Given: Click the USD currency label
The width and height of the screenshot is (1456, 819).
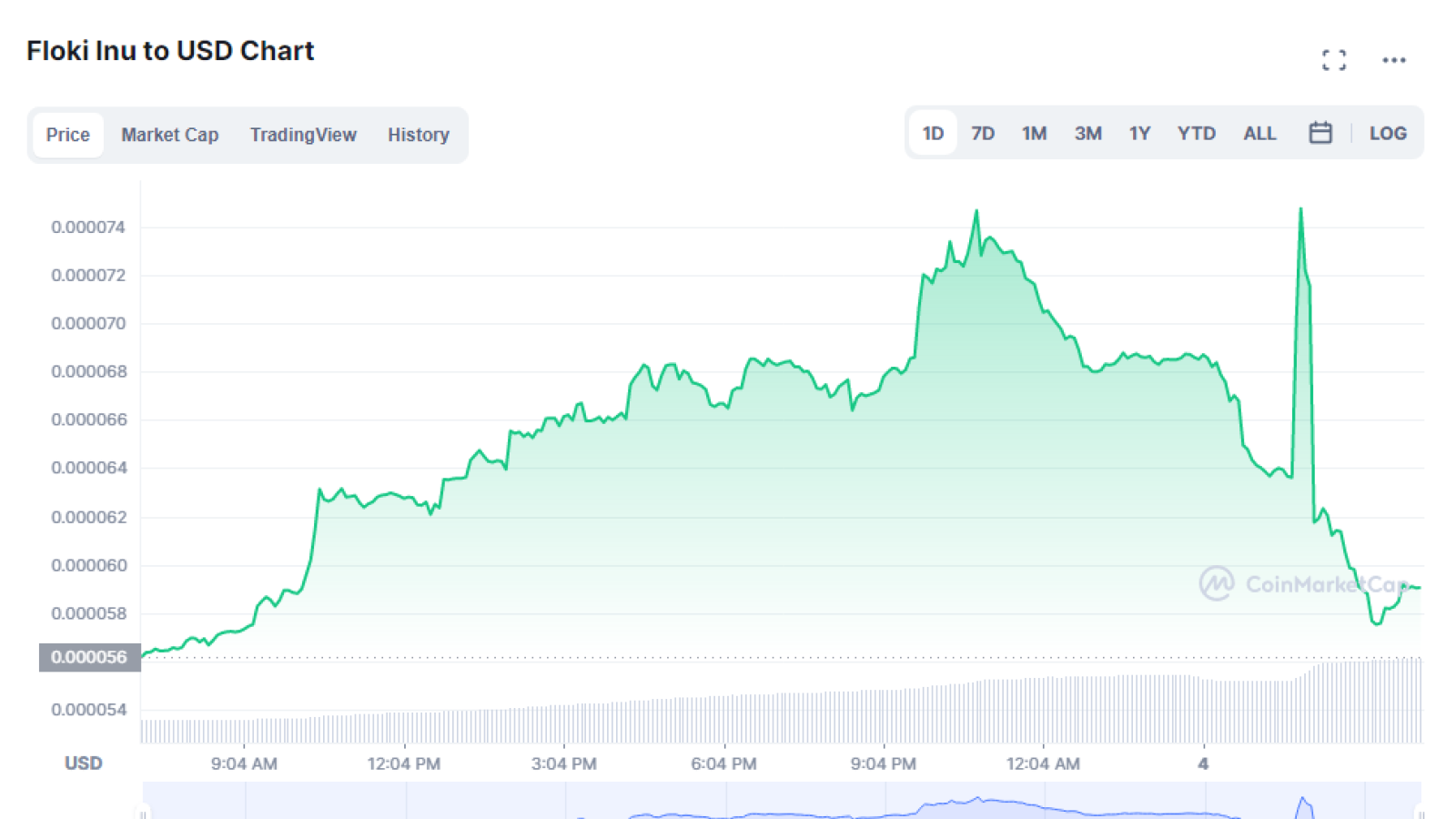Looking at the screenshot, I should 83,763.
